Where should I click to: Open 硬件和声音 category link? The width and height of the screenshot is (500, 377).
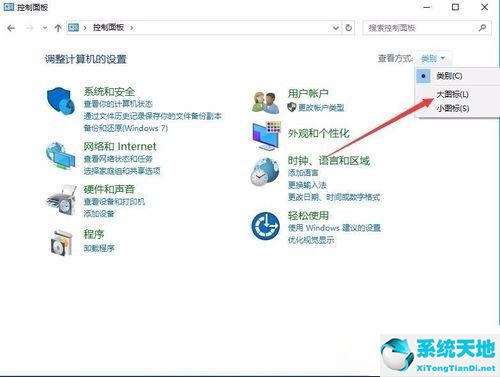coord(109,189)
